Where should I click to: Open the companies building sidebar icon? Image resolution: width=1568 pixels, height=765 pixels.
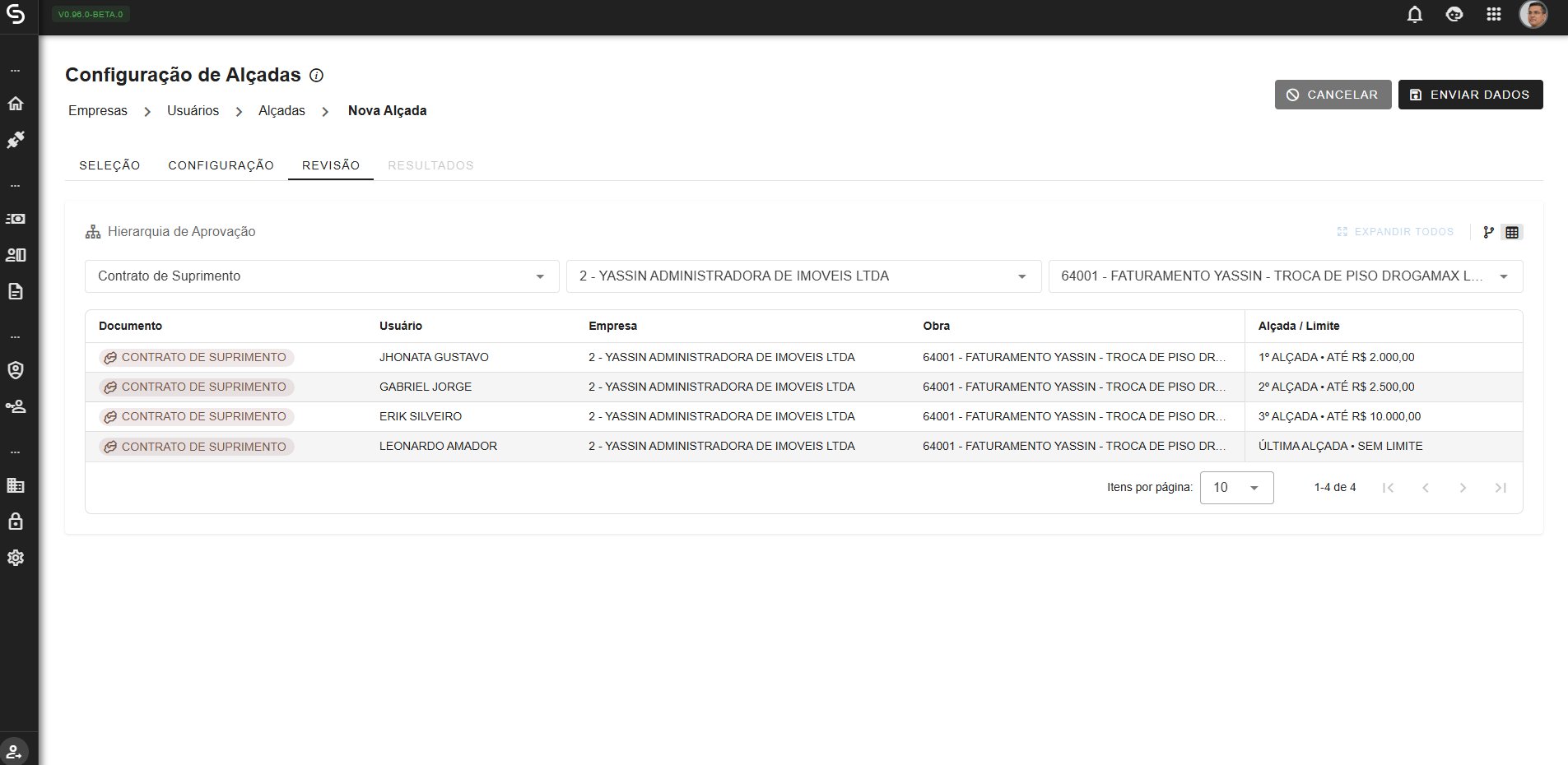[x=16, y=485]
